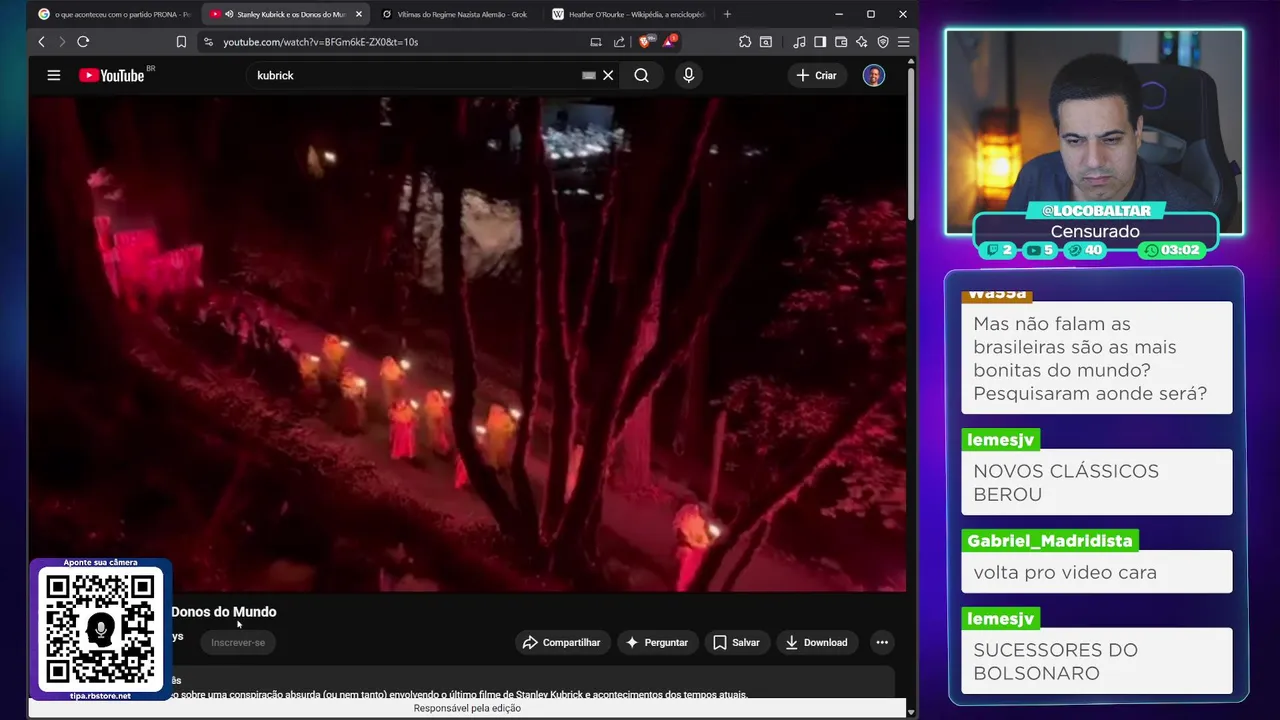Click the music note icon in the browser toolbar
Screen dimensions: 1280x720
[799, 42]
